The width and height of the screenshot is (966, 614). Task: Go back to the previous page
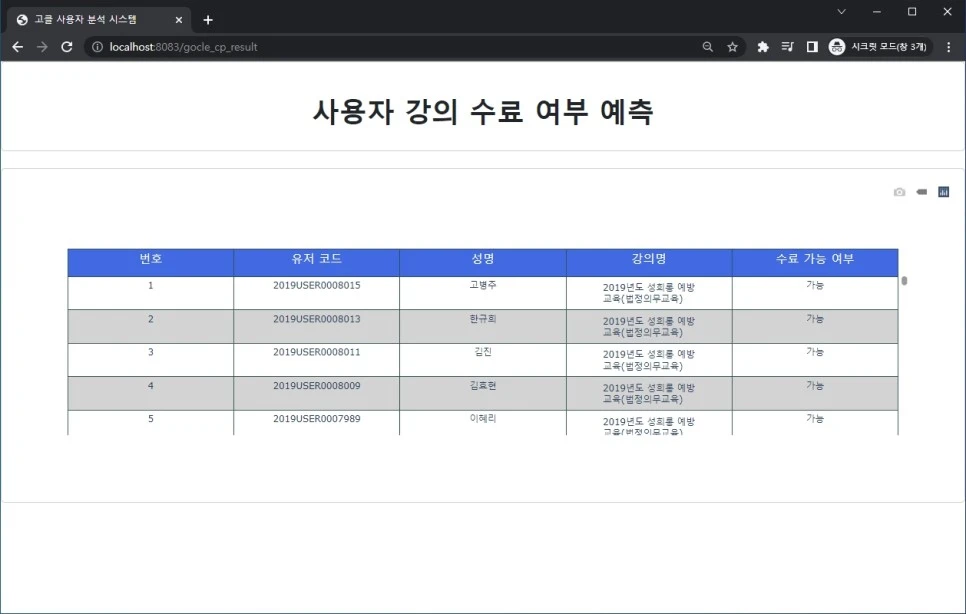click(x=17, y=47)
